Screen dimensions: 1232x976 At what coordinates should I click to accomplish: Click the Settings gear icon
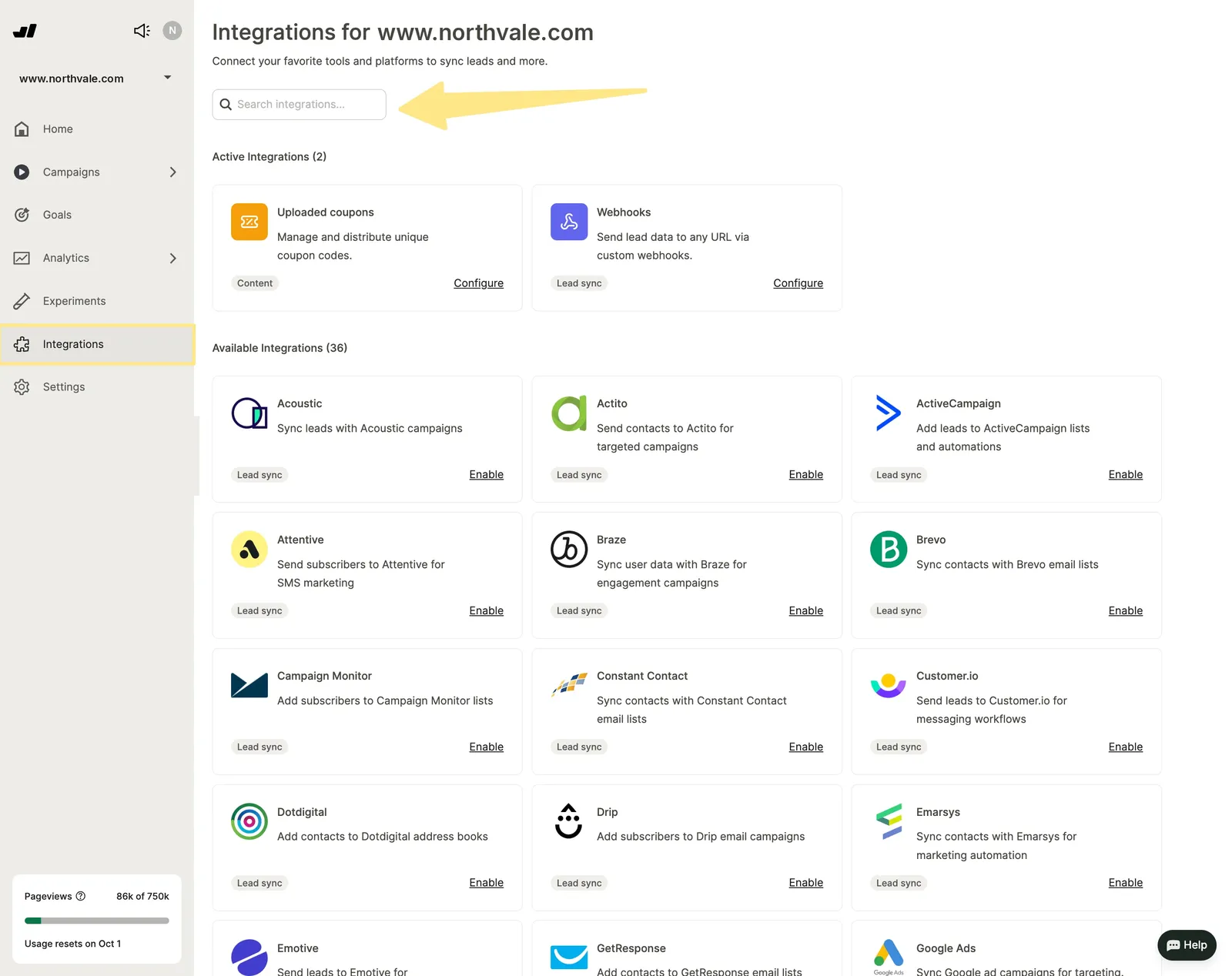tap(22, 387)
